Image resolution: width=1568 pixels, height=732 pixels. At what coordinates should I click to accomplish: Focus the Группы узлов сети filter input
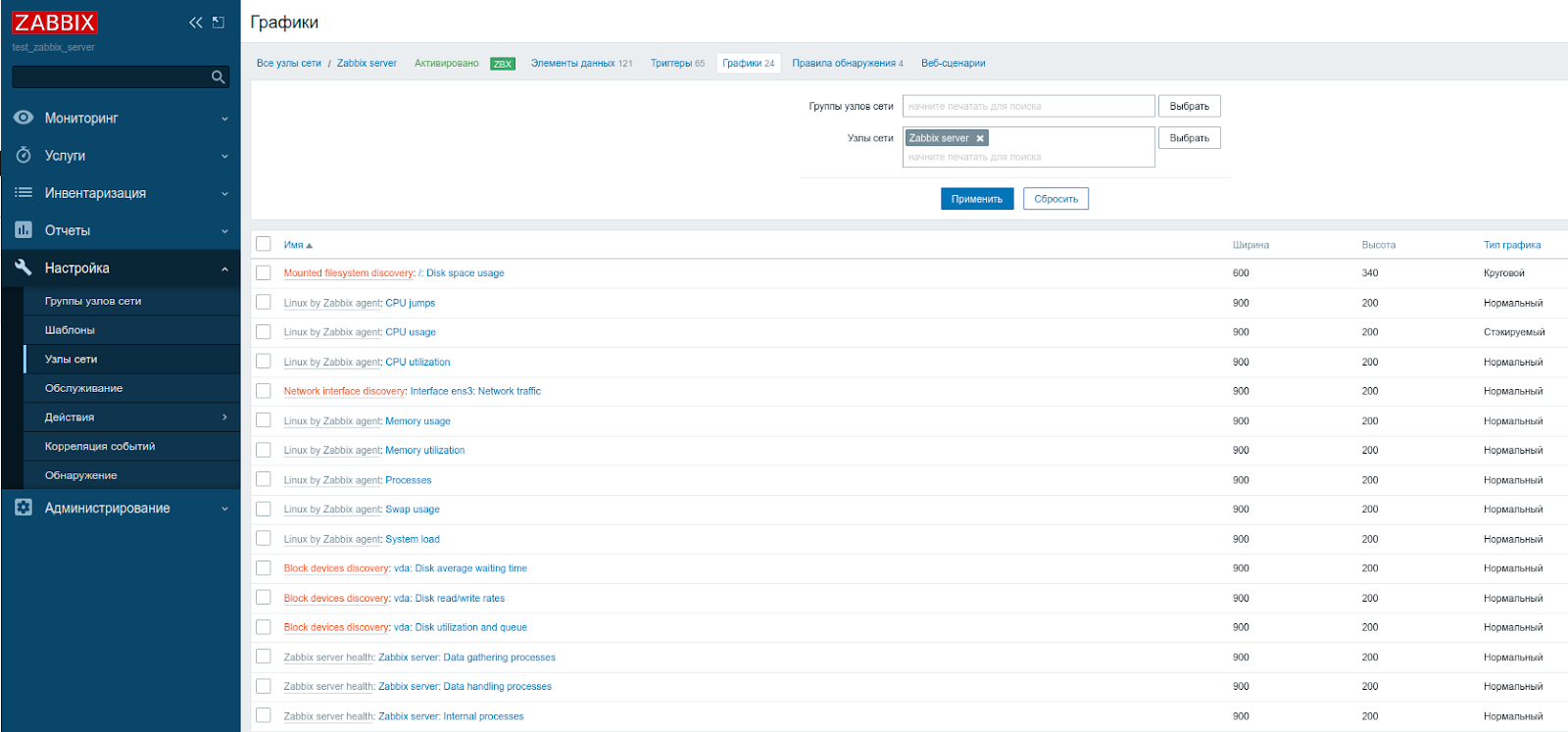coord(1029,106)
